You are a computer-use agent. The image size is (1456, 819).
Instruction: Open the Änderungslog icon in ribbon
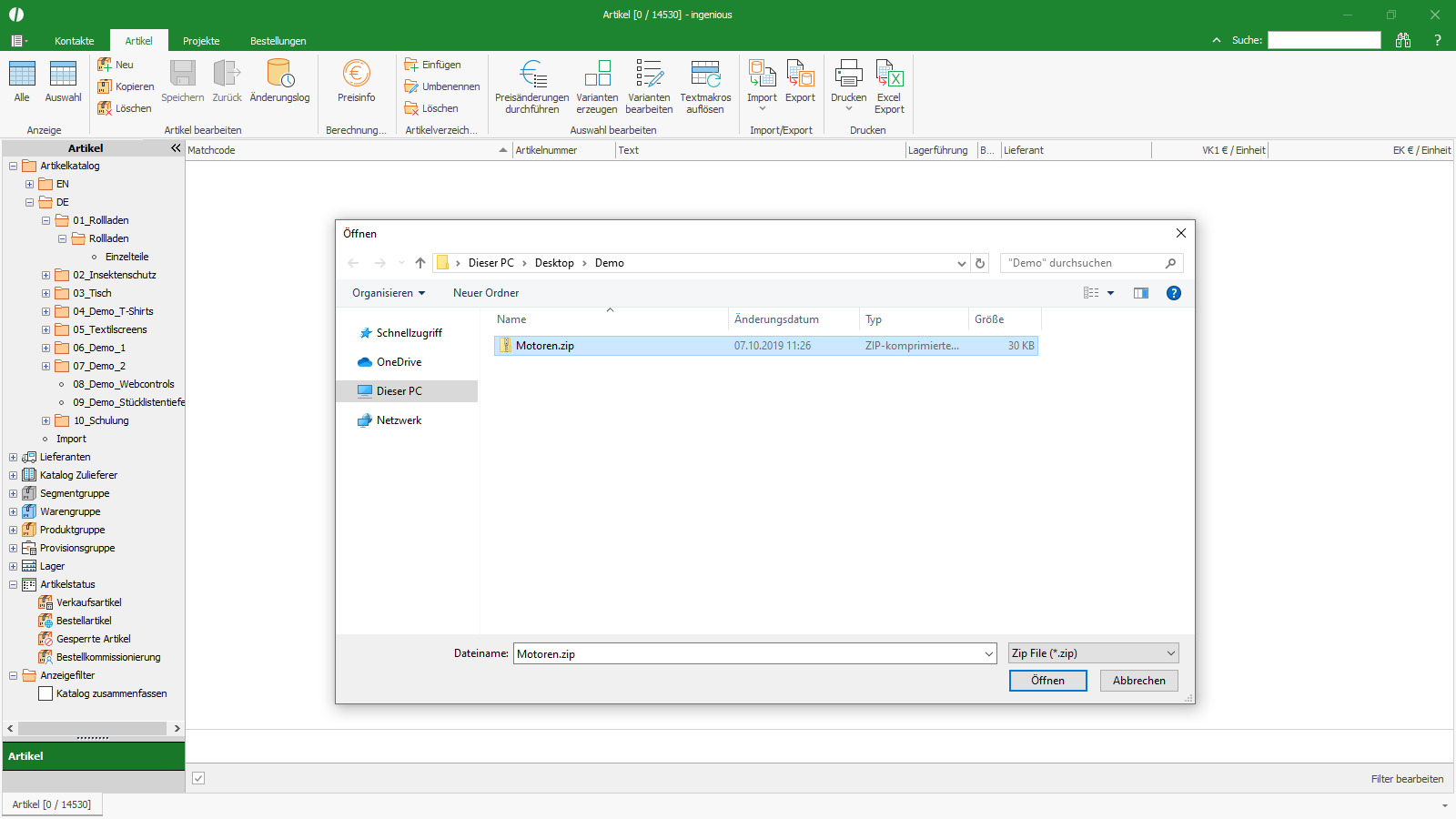[279, 74]
